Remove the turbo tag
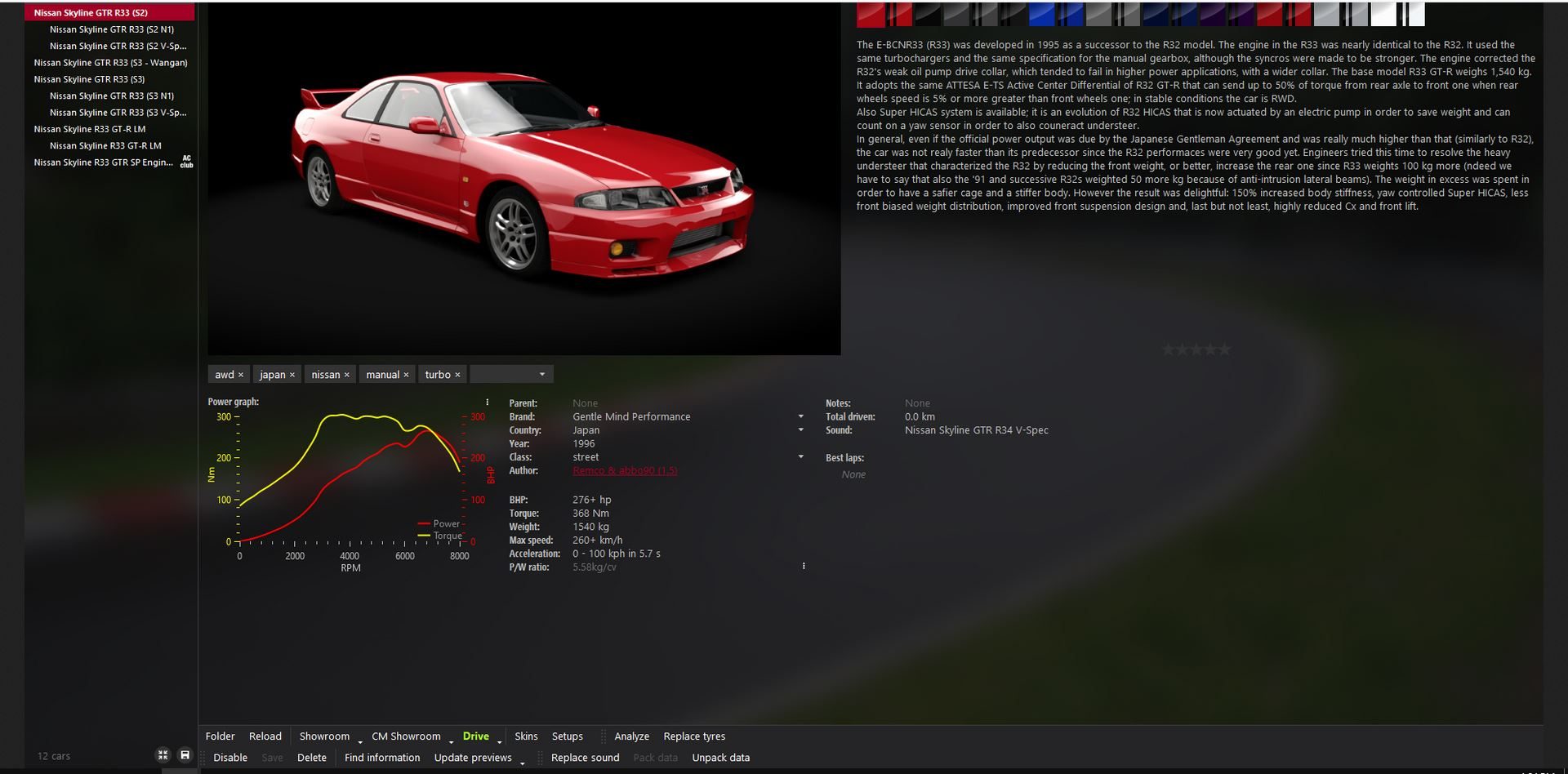 457,375
